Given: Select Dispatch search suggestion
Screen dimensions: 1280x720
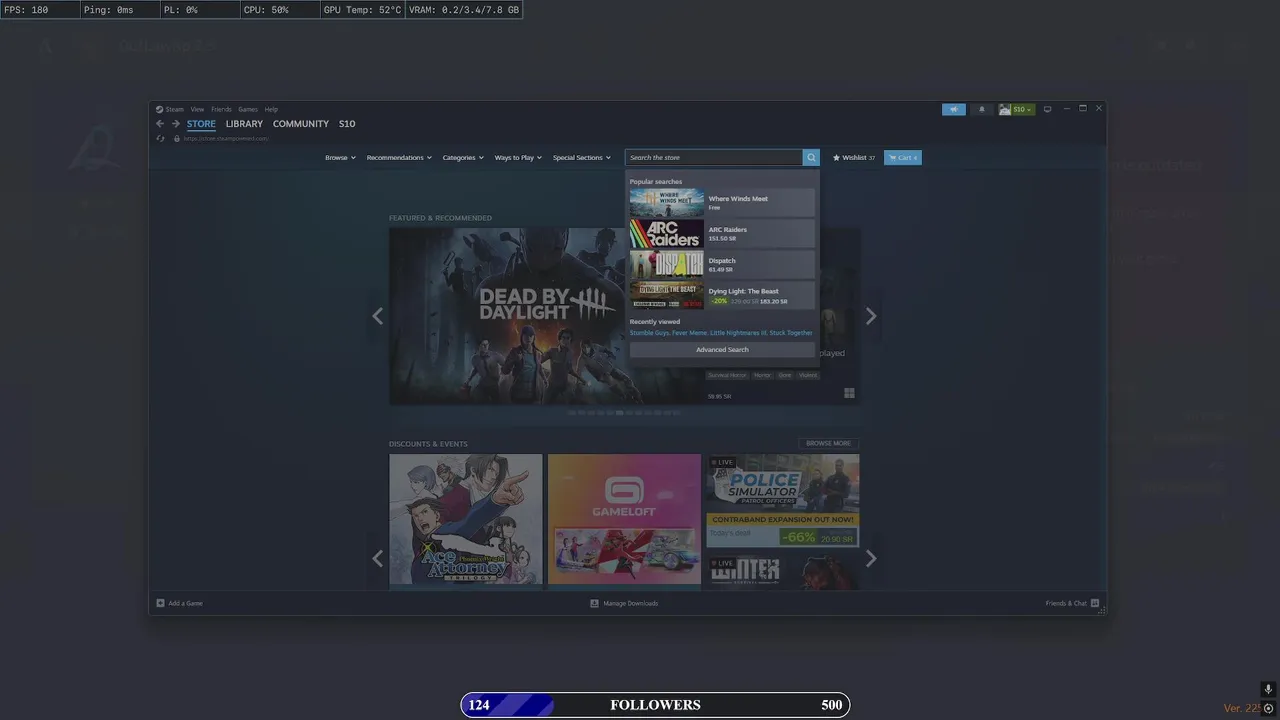Looking at the screenshot, I should [722, 265].
